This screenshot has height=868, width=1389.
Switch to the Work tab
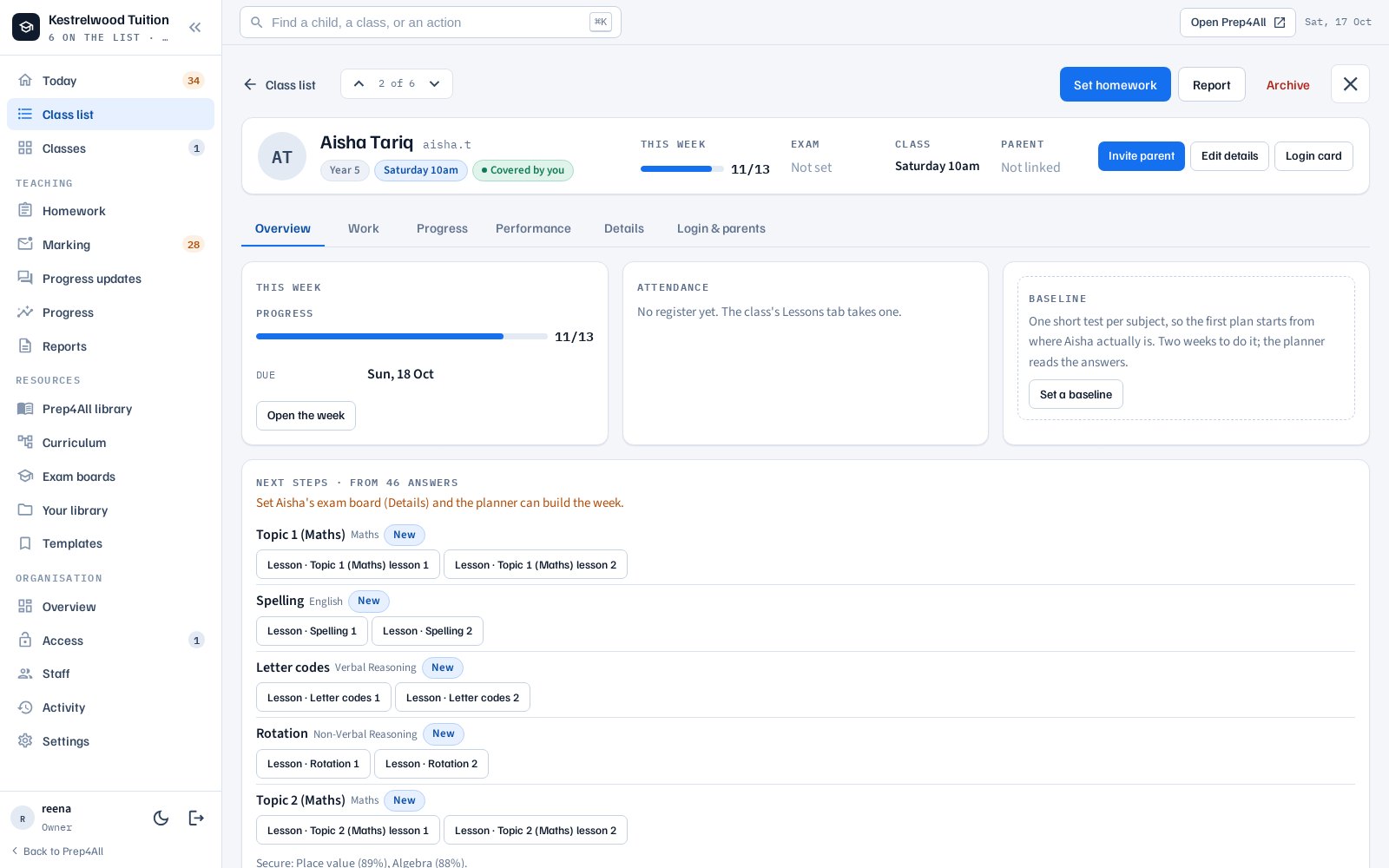pos(363,228)
